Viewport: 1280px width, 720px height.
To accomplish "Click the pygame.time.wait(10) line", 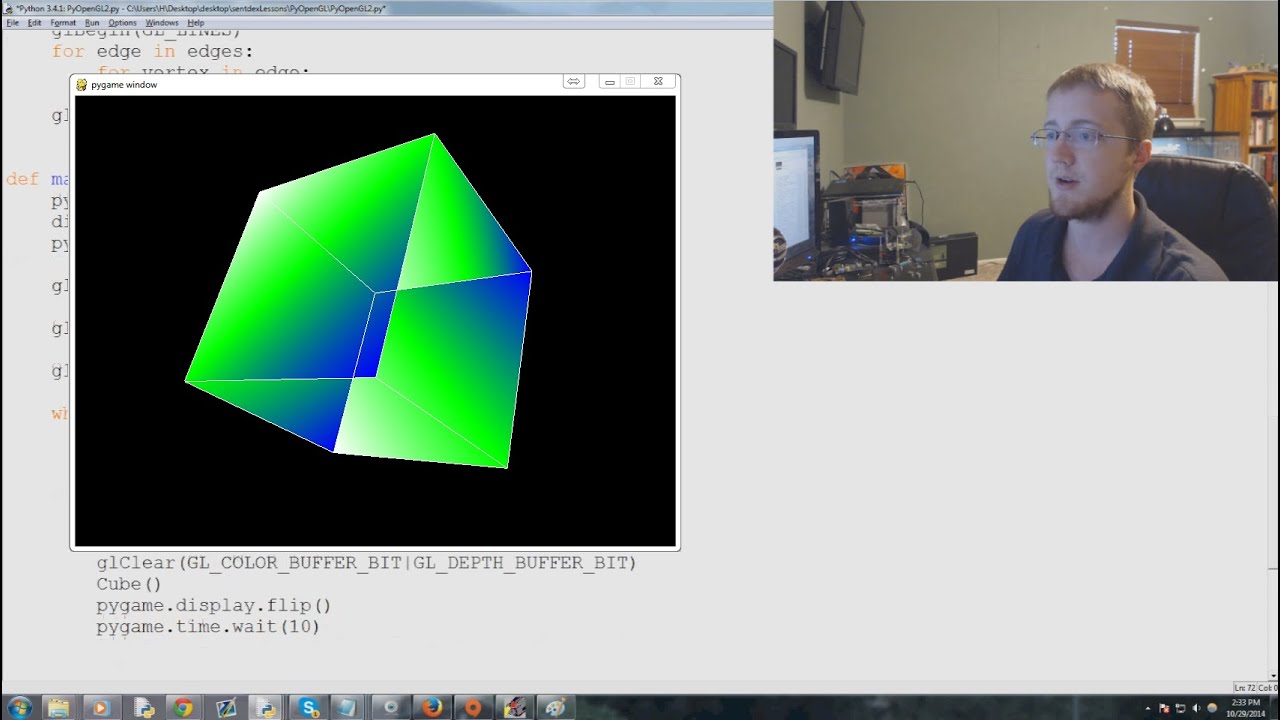I will coord(207,627).
